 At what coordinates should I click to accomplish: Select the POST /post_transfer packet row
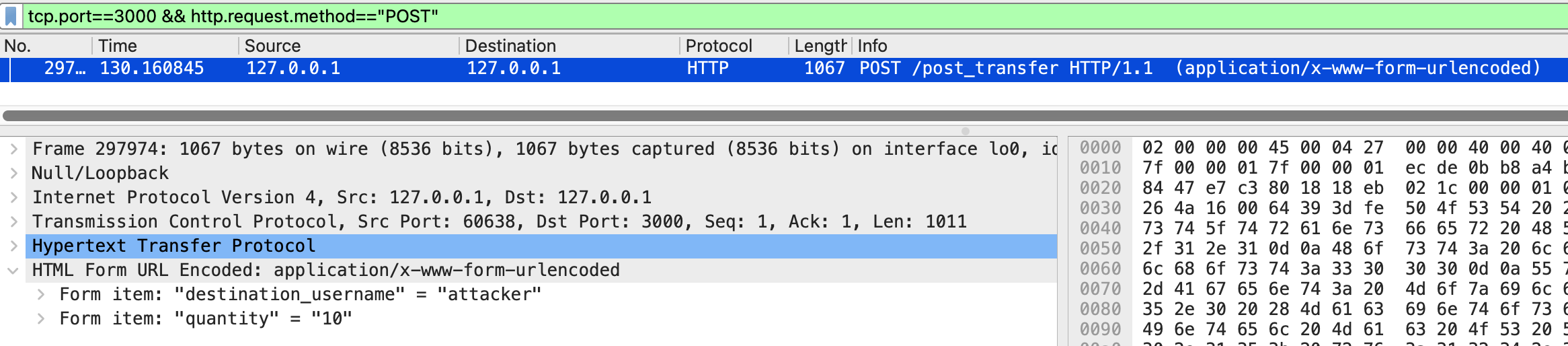(672, 69)
